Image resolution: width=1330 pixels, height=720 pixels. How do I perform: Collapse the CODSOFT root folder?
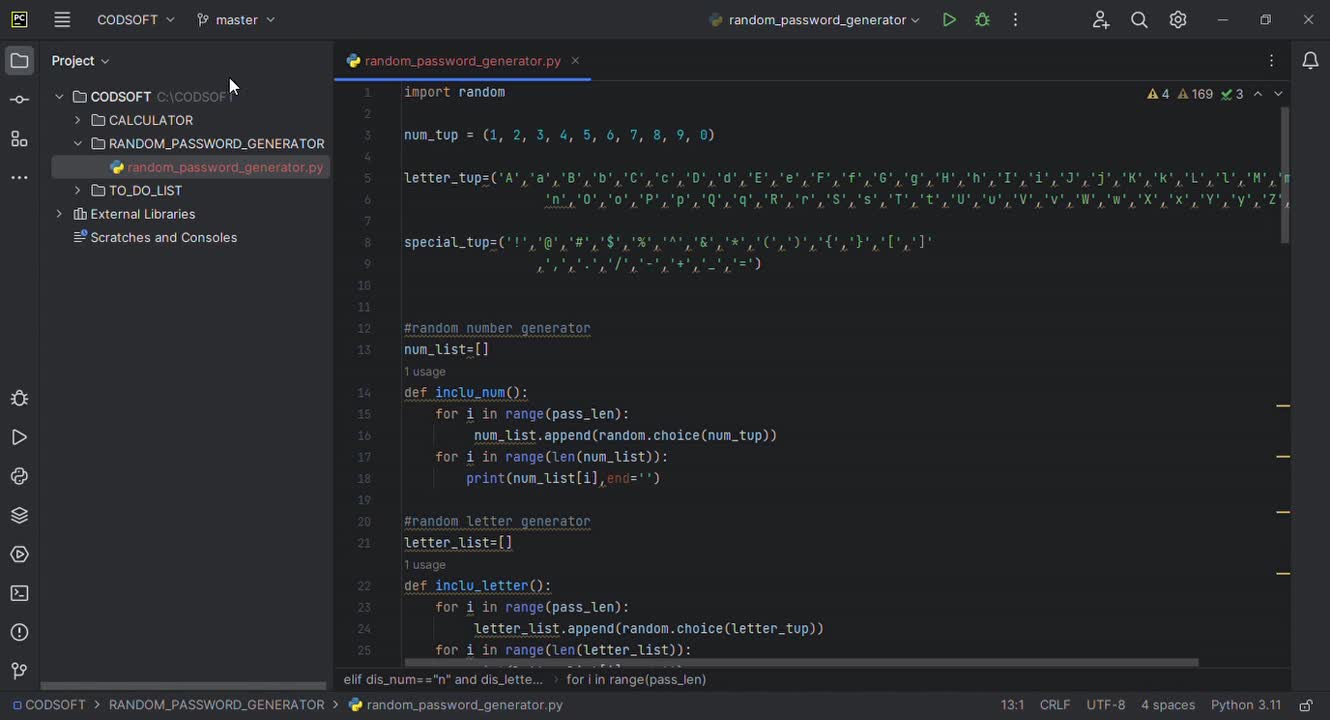(x=59, y=97)
